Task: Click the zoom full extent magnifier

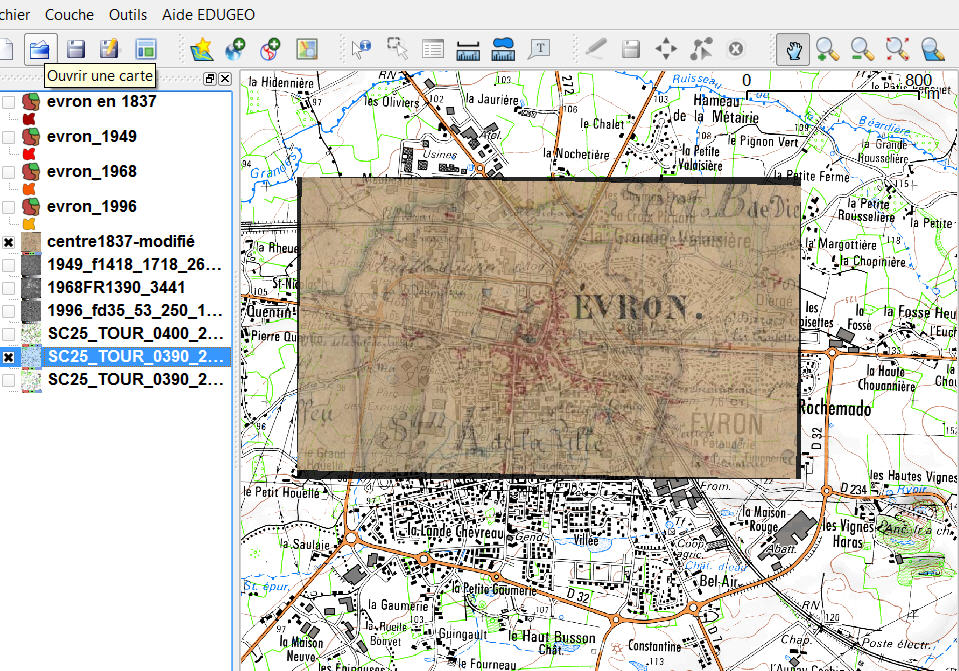Action: coord(898,49)
